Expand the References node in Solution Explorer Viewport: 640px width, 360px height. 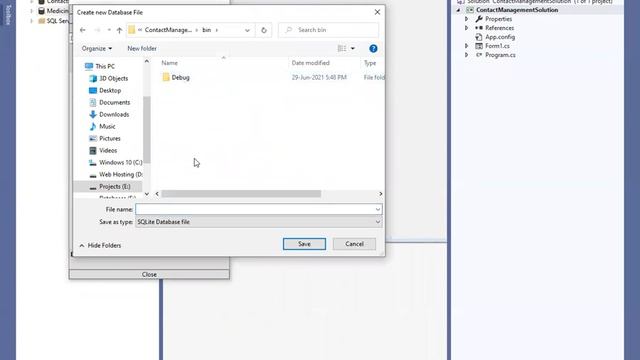pyautogui.click(x=467, y=28)
